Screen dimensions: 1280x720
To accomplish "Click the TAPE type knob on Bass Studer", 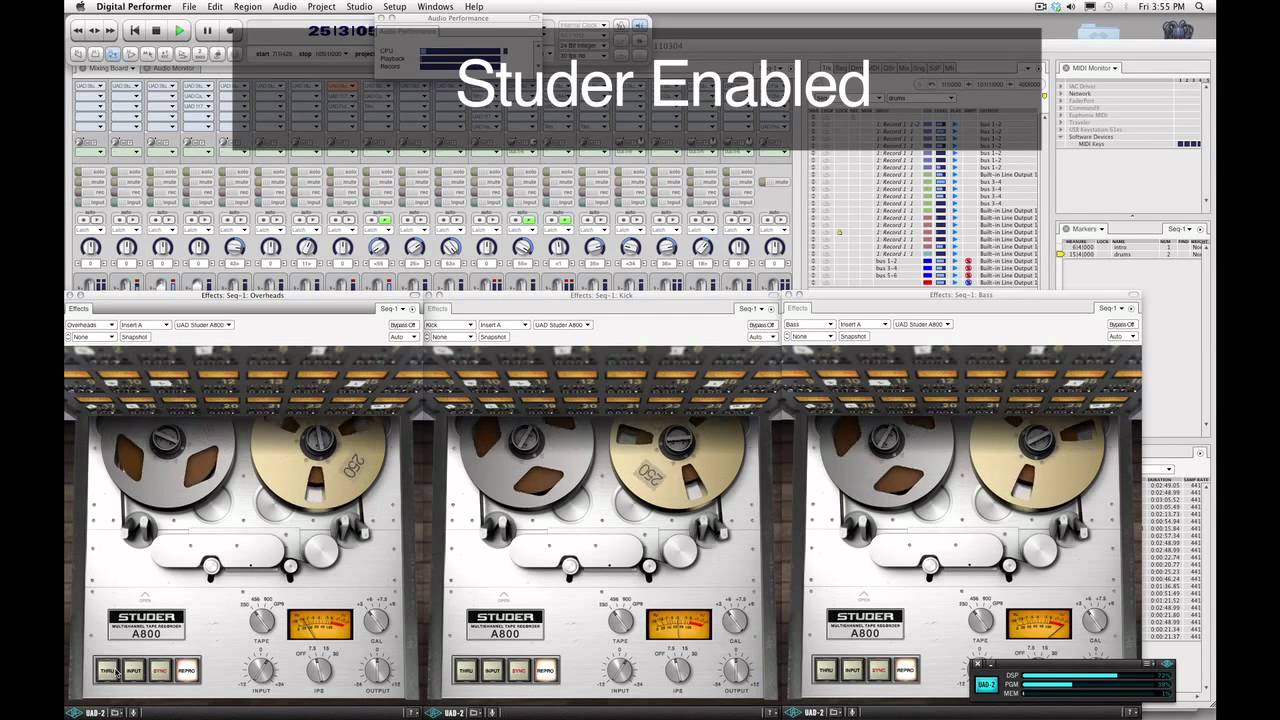I will [981, 621].
